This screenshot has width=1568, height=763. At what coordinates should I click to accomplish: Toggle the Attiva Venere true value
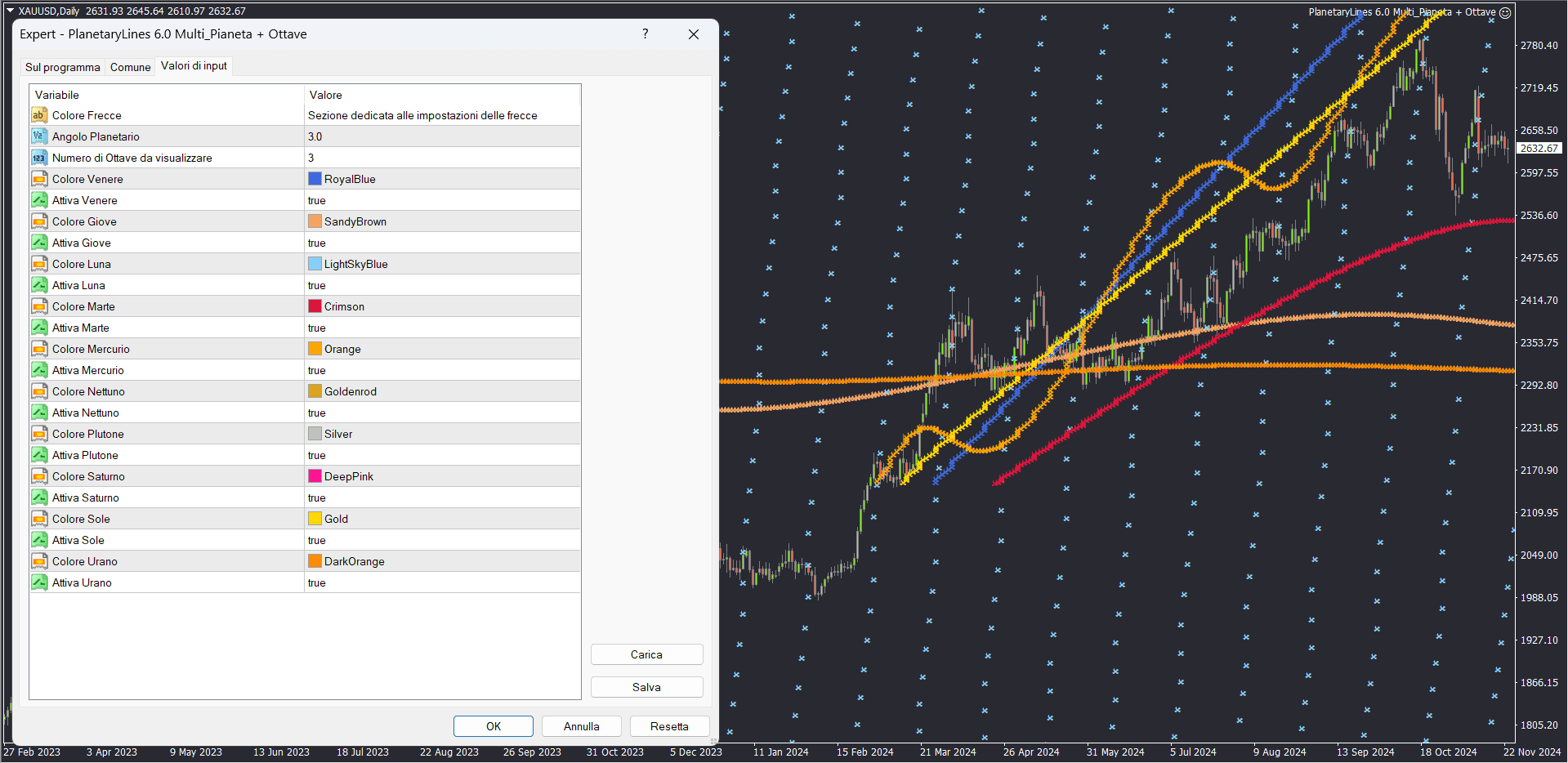point(442,200)
